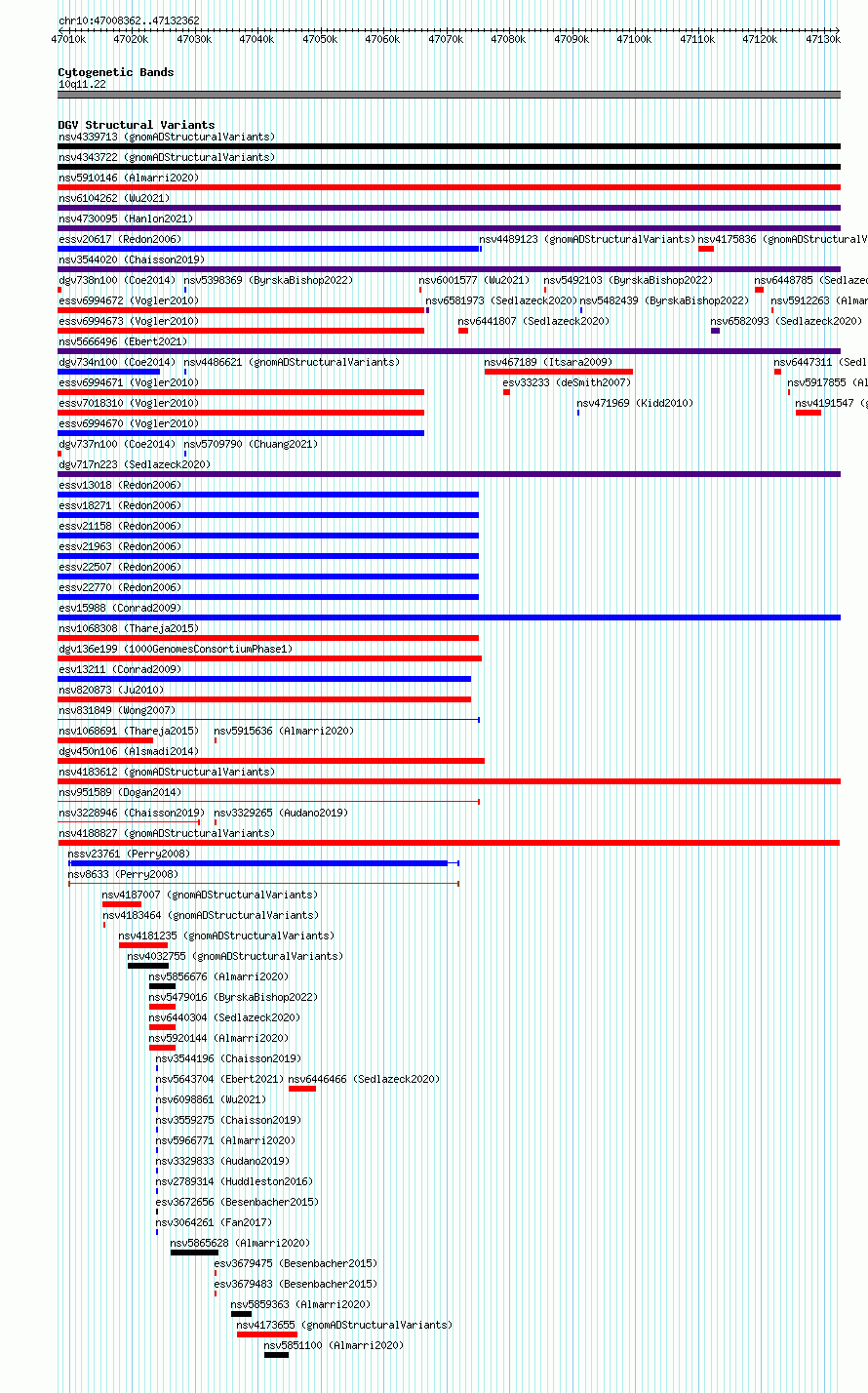
Task: Click the essv7018310 (Vogler2010) label
Action: tap(129, 403)
